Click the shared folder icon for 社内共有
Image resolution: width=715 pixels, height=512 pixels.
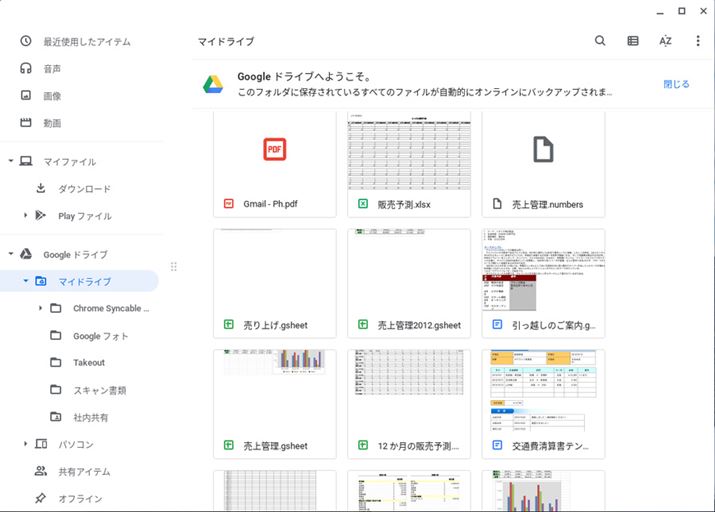tap(56, 417)
